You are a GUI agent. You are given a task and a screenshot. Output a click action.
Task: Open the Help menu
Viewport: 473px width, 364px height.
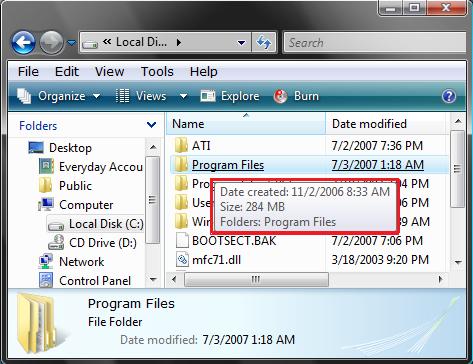(x=204, y=72)
